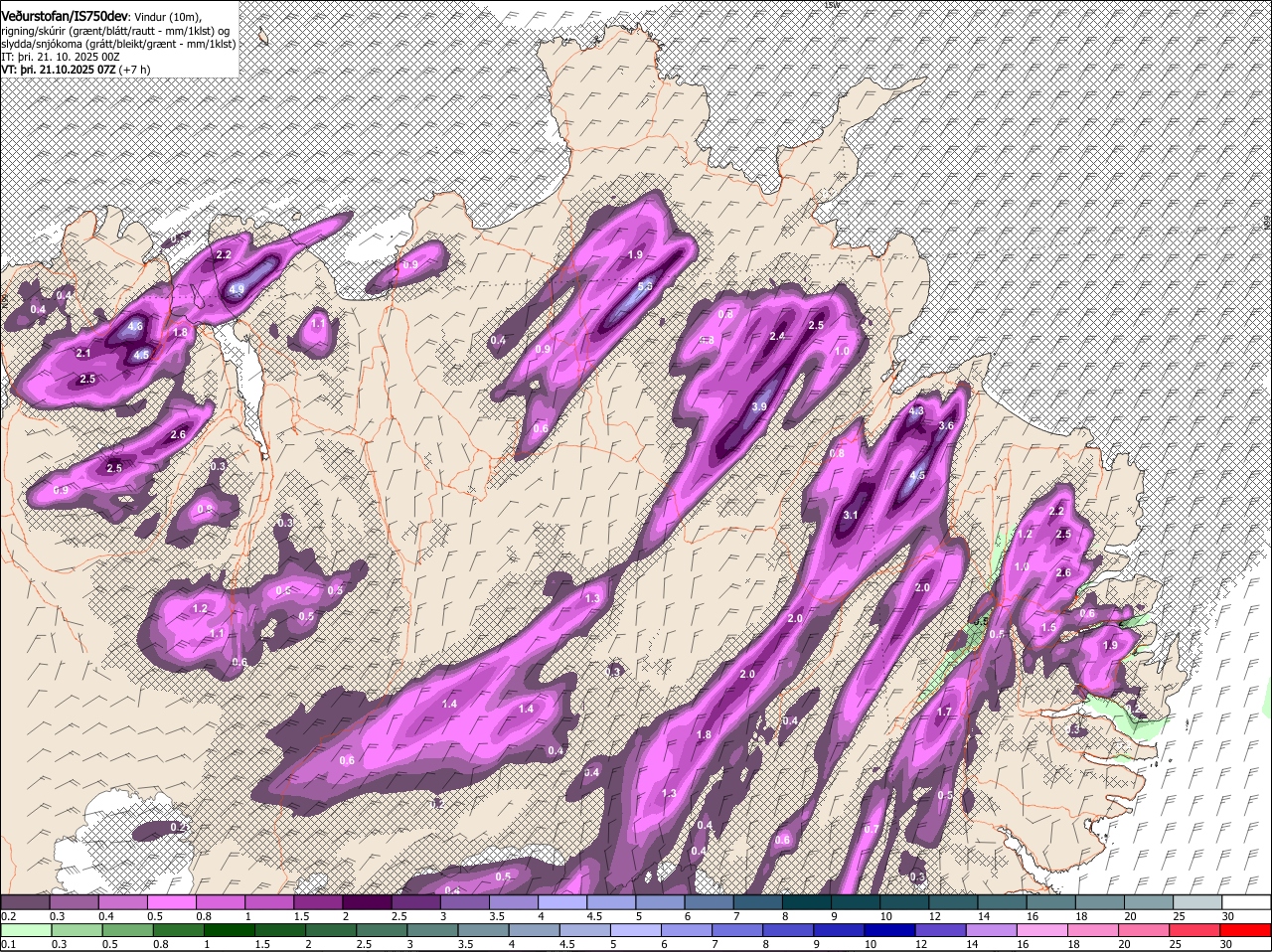Pick the upper legend swatch between 0.2 and 0.3
Viewport: 1272px width, 952px height.
(27, 902)
